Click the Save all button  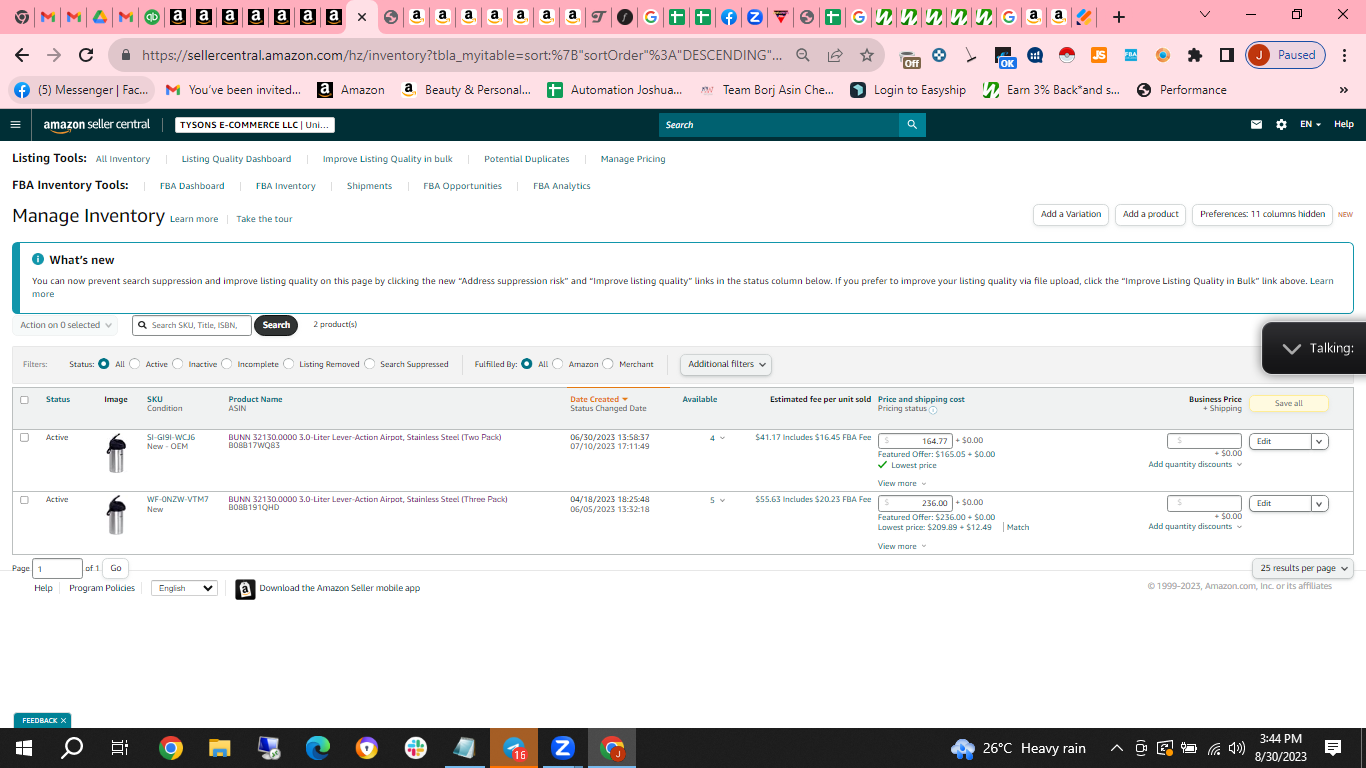pos(1289,403)
